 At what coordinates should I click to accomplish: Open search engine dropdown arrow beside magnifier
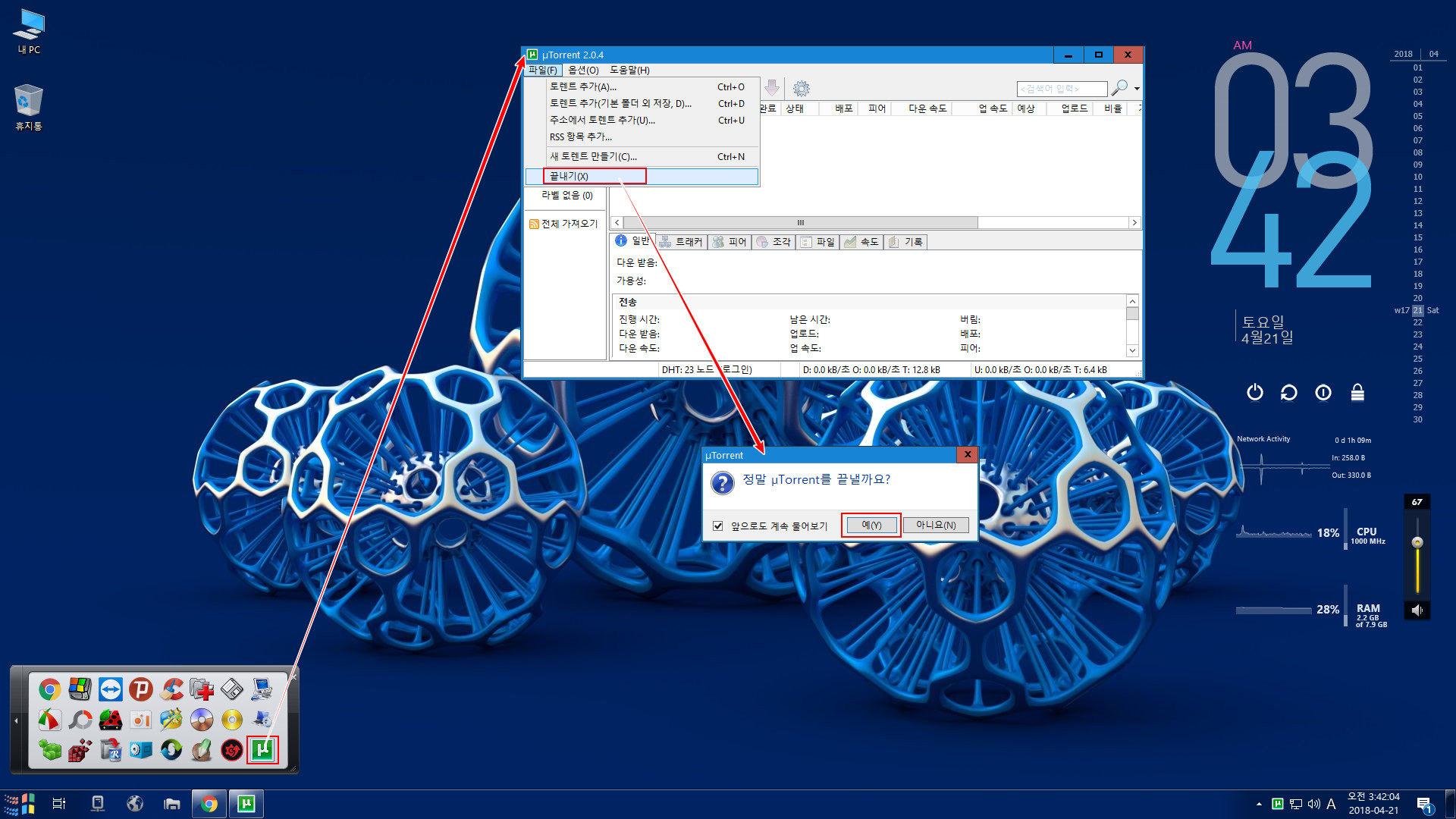click(1137, 89)
